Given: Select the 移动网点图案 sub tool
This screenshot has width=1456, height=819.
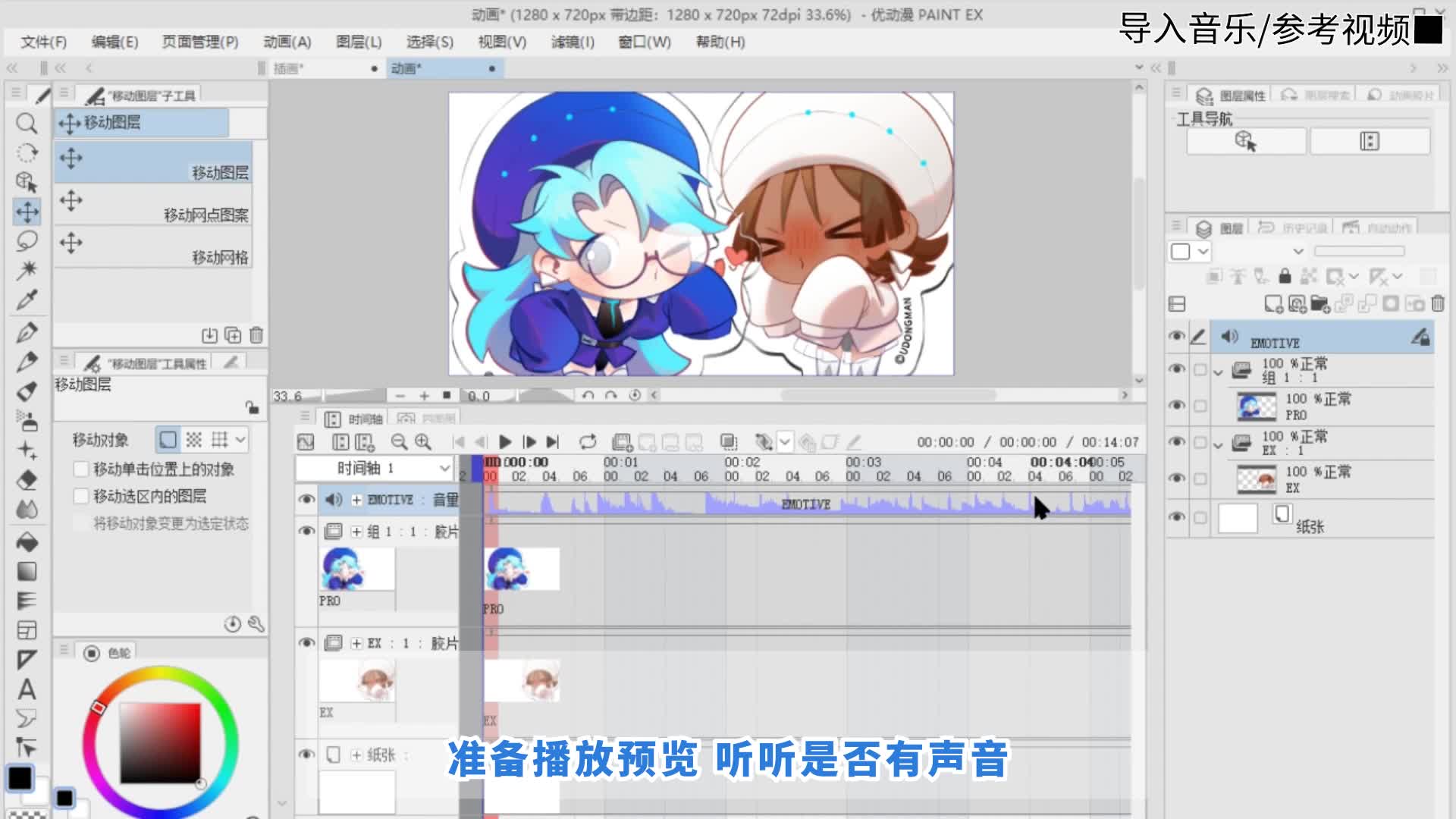Looking at the screenshot, I should [x=153, y=205].
